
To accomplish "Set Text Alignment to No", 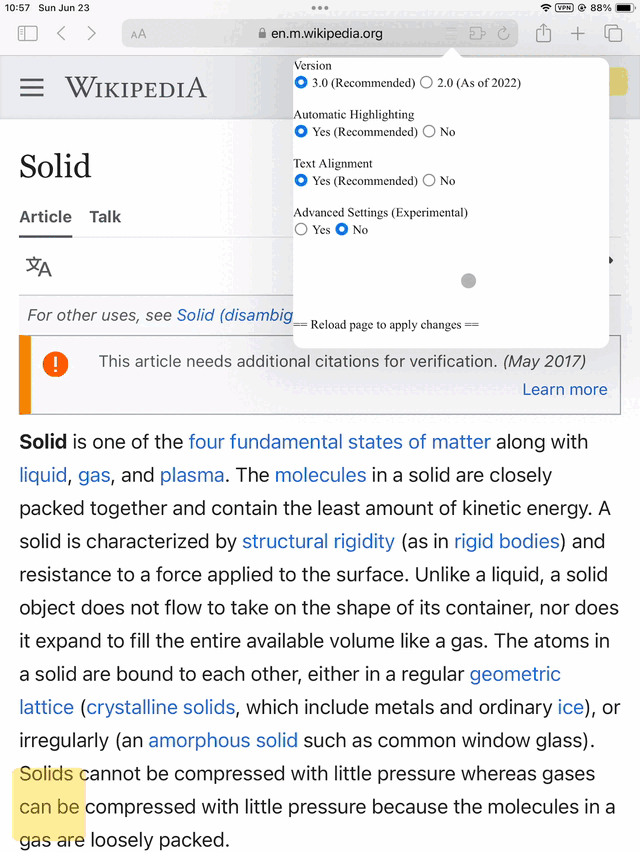I will tap(429, 181).
